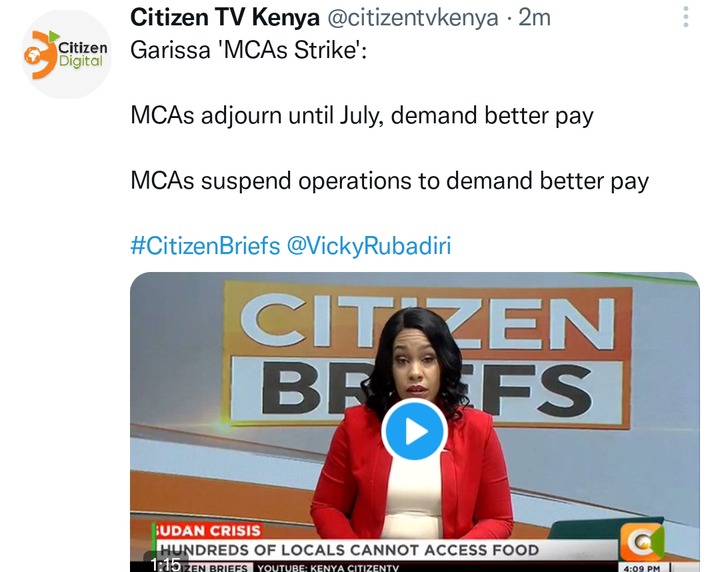
Task: Click the 'YOUTUBE: KENYA CITIZENTV' ticker text
Action: pyautogui.click(x=328, y=568)
